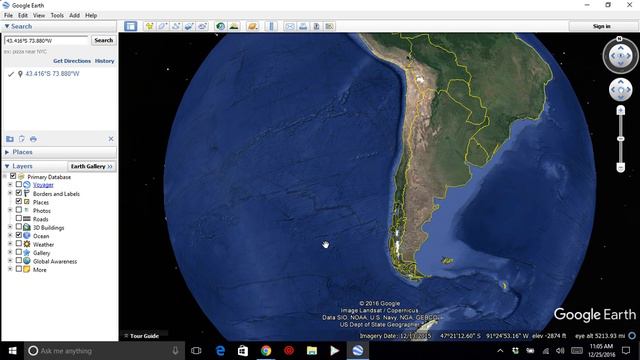Collapse the Search panel header triangle
The image size is (640, 360).
[x=7, y=26]
